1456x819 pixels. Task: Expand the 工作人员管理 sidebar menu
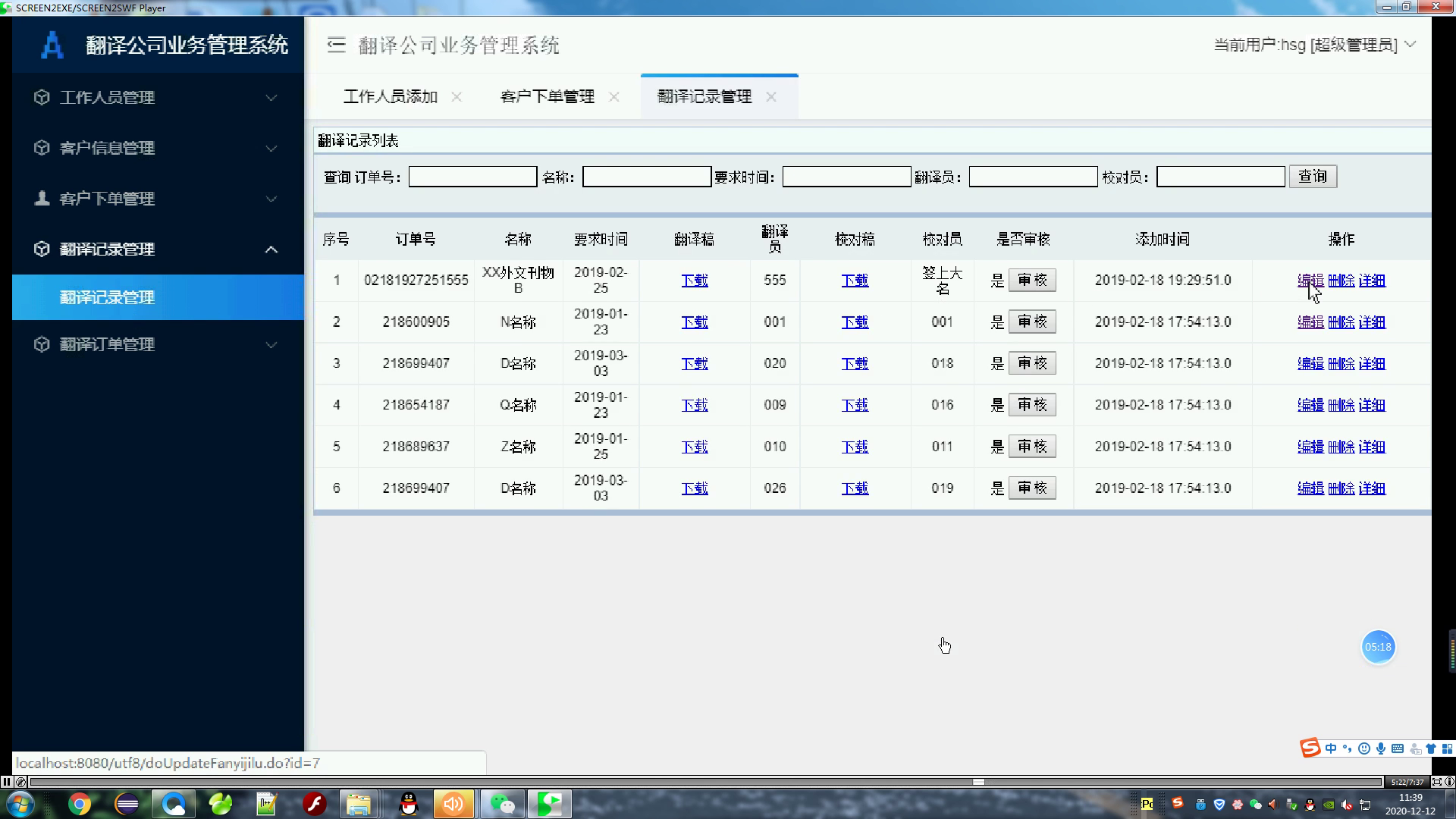coord(158,97)
